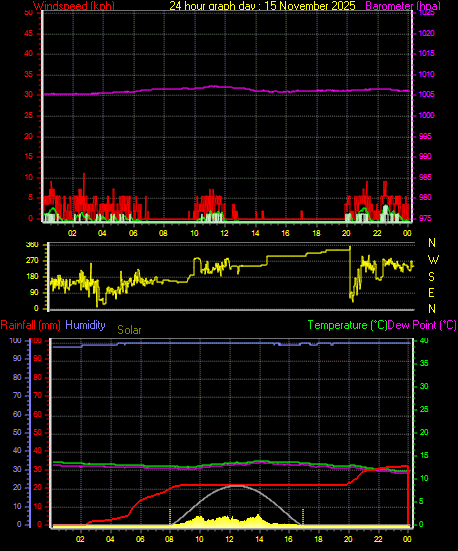Click the 1000 barometer axis value
This screenshot has height=551, width=458.
(x=426, y=115)
